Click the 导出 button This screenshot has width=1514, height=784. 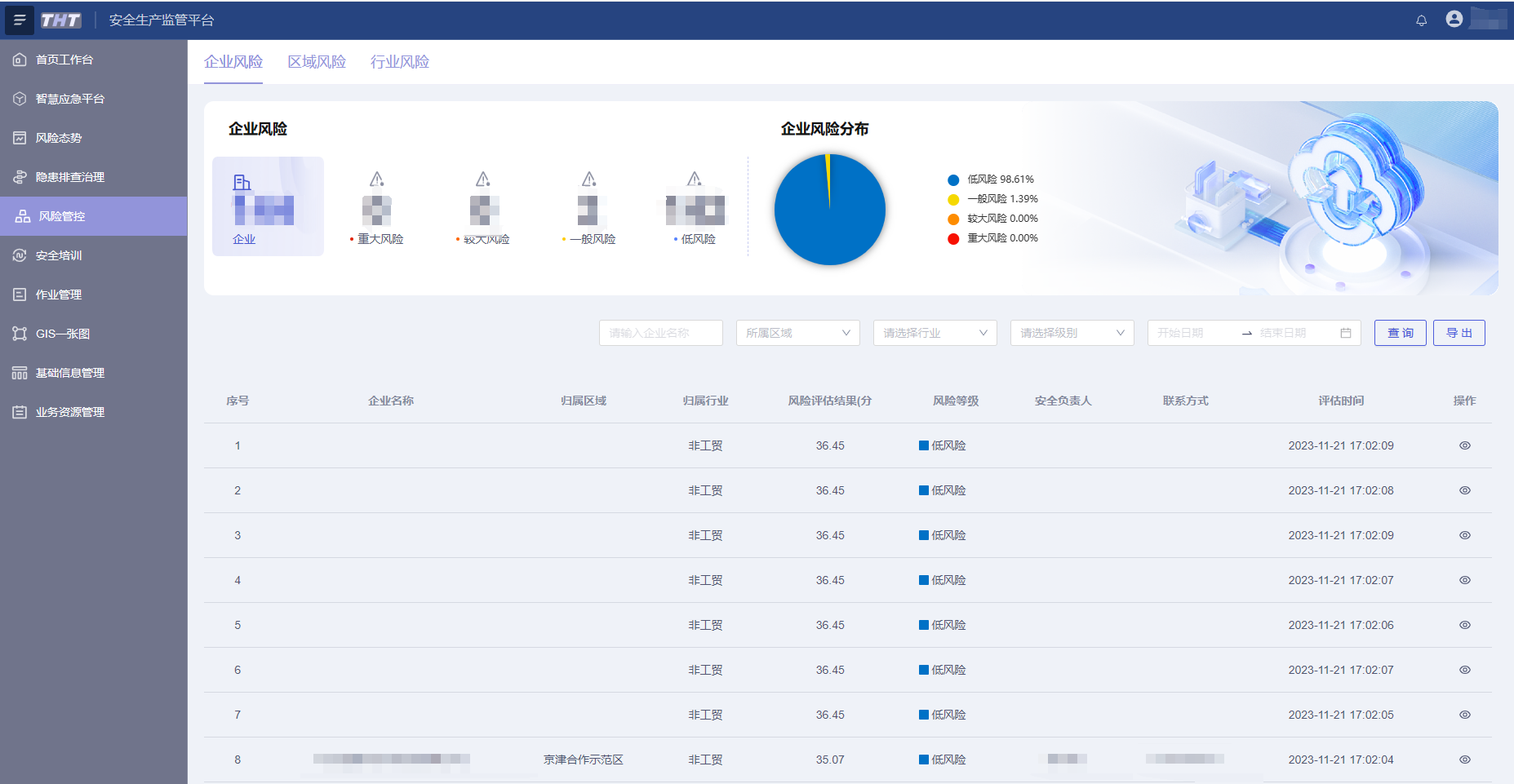coord(1459,333)
